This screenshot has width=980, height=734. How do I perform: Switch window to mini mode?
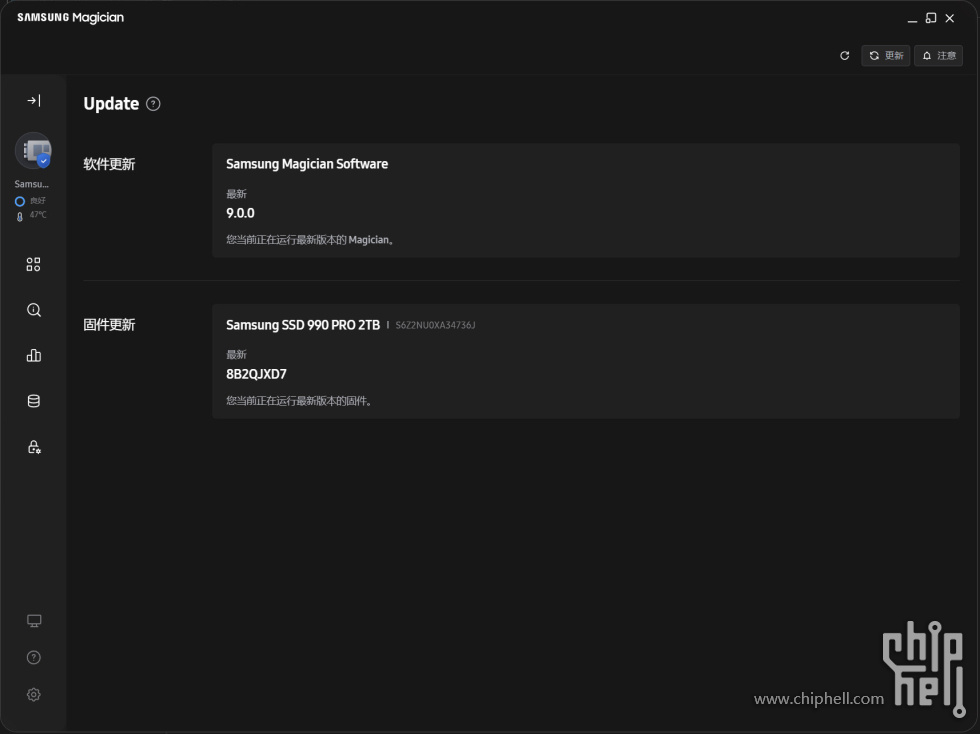point(930,18)
